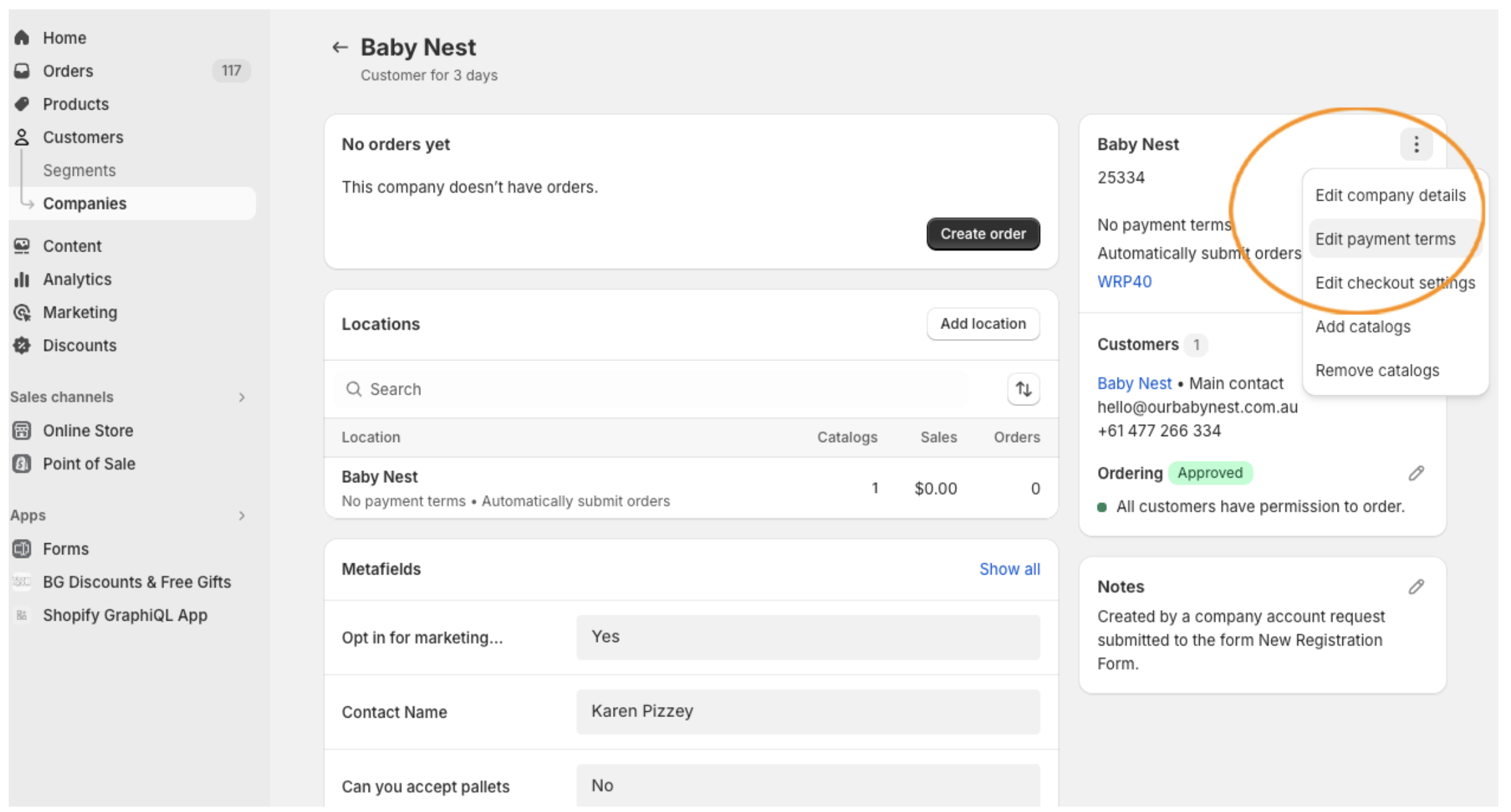Click the email hello@ourbabynest.com.au
Screen dimensions: 1511x812
pos(1197,407)
